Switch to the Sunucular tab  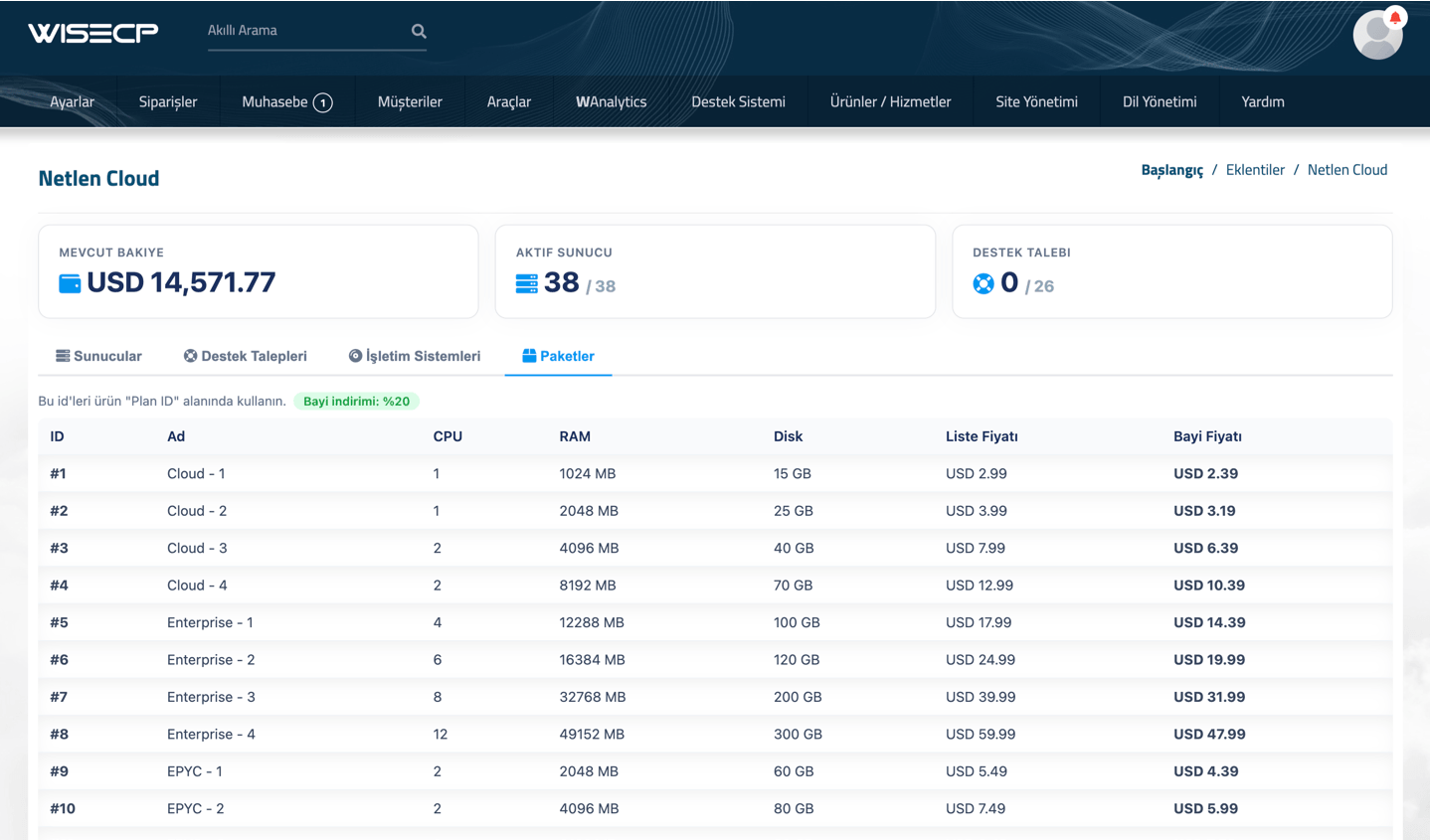coord(98,356)
